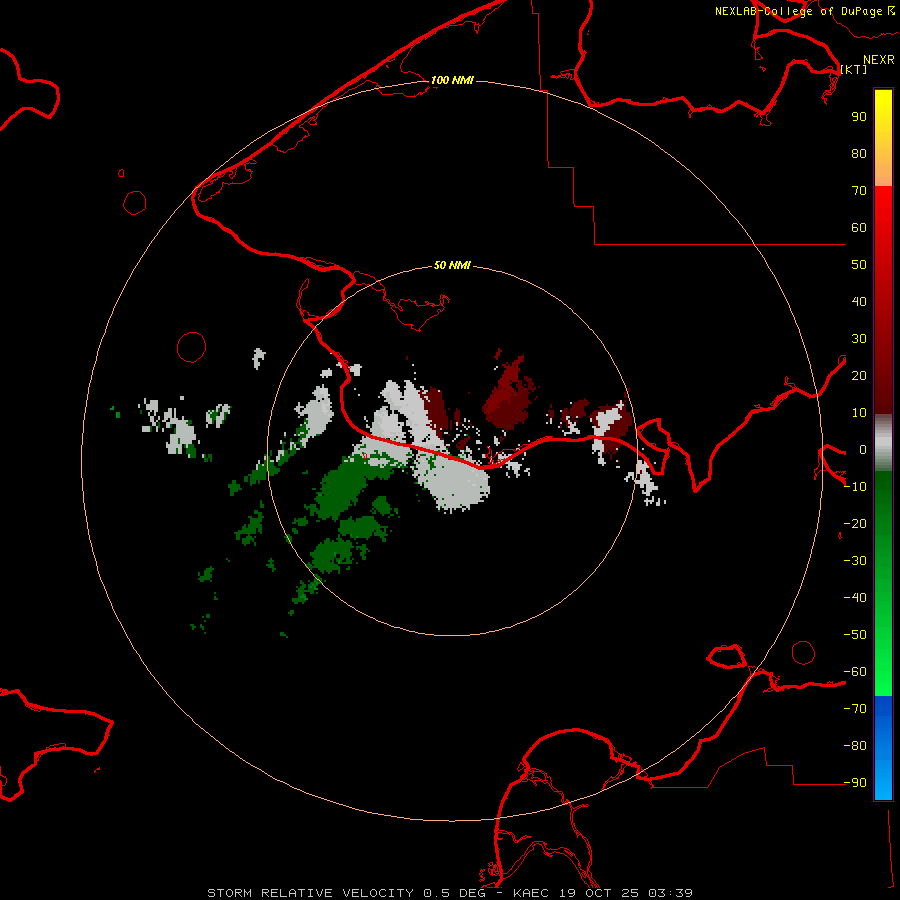Click the yellow top of color bar
The image size is (900, 900).
coord(883,109)
